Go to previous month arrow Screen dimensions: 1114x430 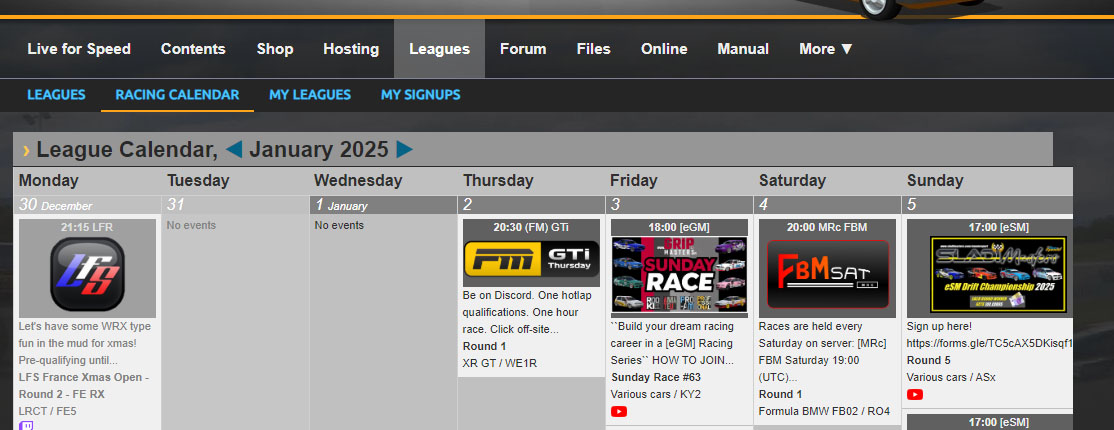pyautogui.click(x=234, y=149)
